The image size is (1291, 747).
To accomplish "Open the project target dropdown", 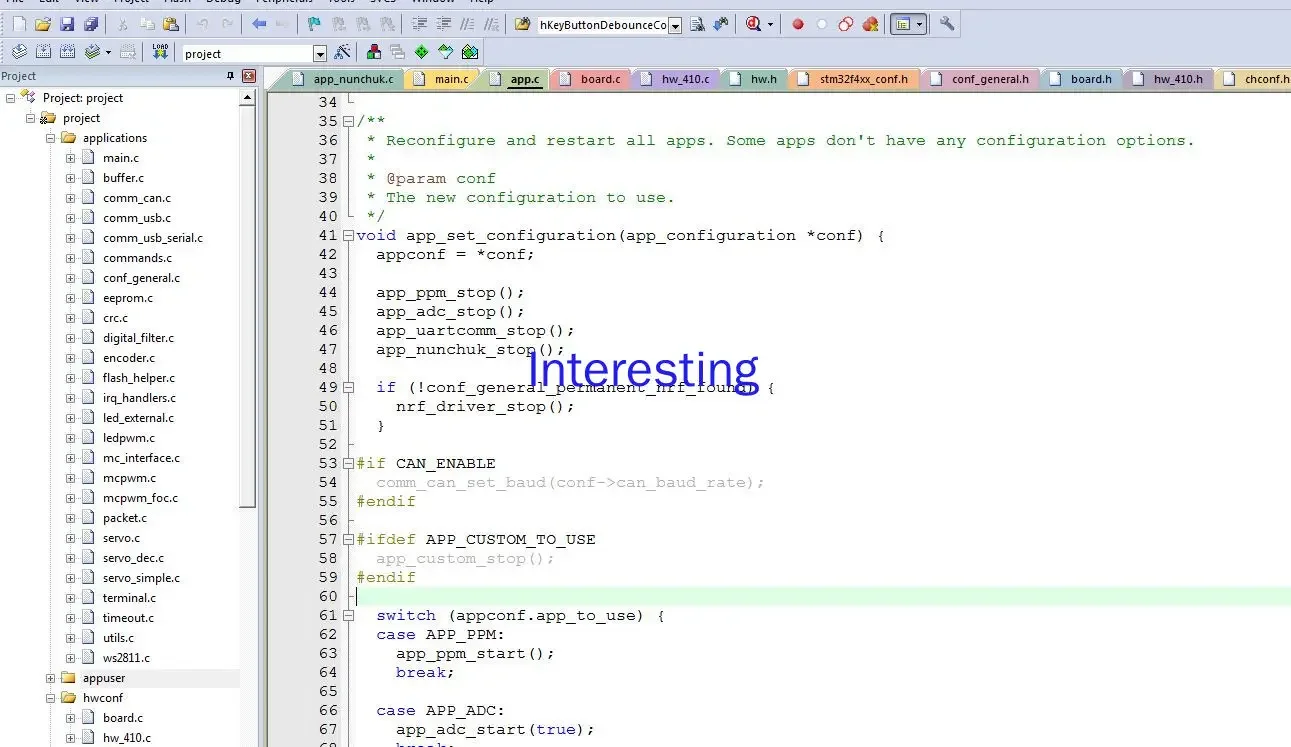I will coord(320,54).
